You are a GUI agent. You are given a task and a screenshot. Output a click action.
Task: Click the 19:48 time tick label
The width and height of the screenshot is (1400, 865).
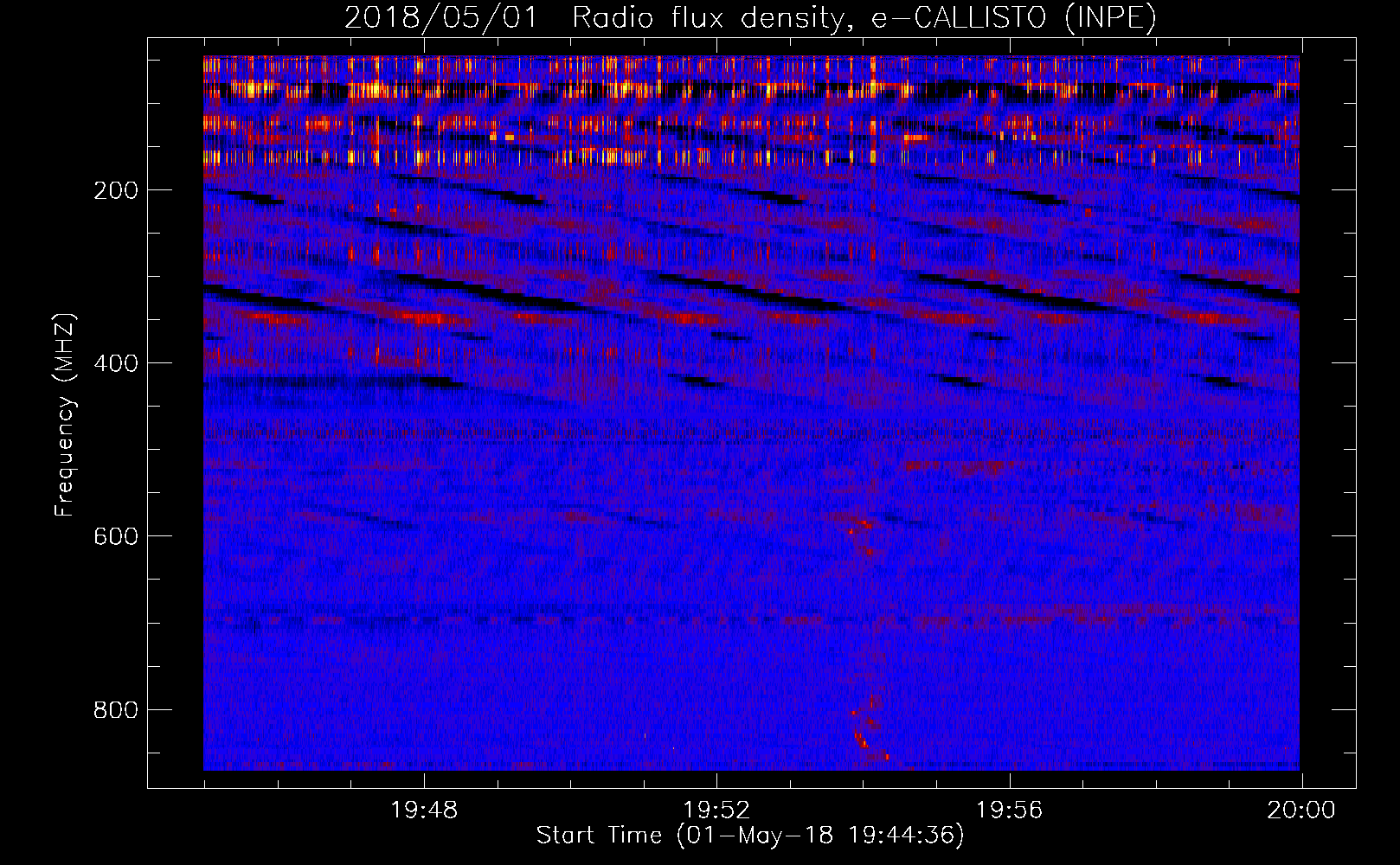point(424,811)
